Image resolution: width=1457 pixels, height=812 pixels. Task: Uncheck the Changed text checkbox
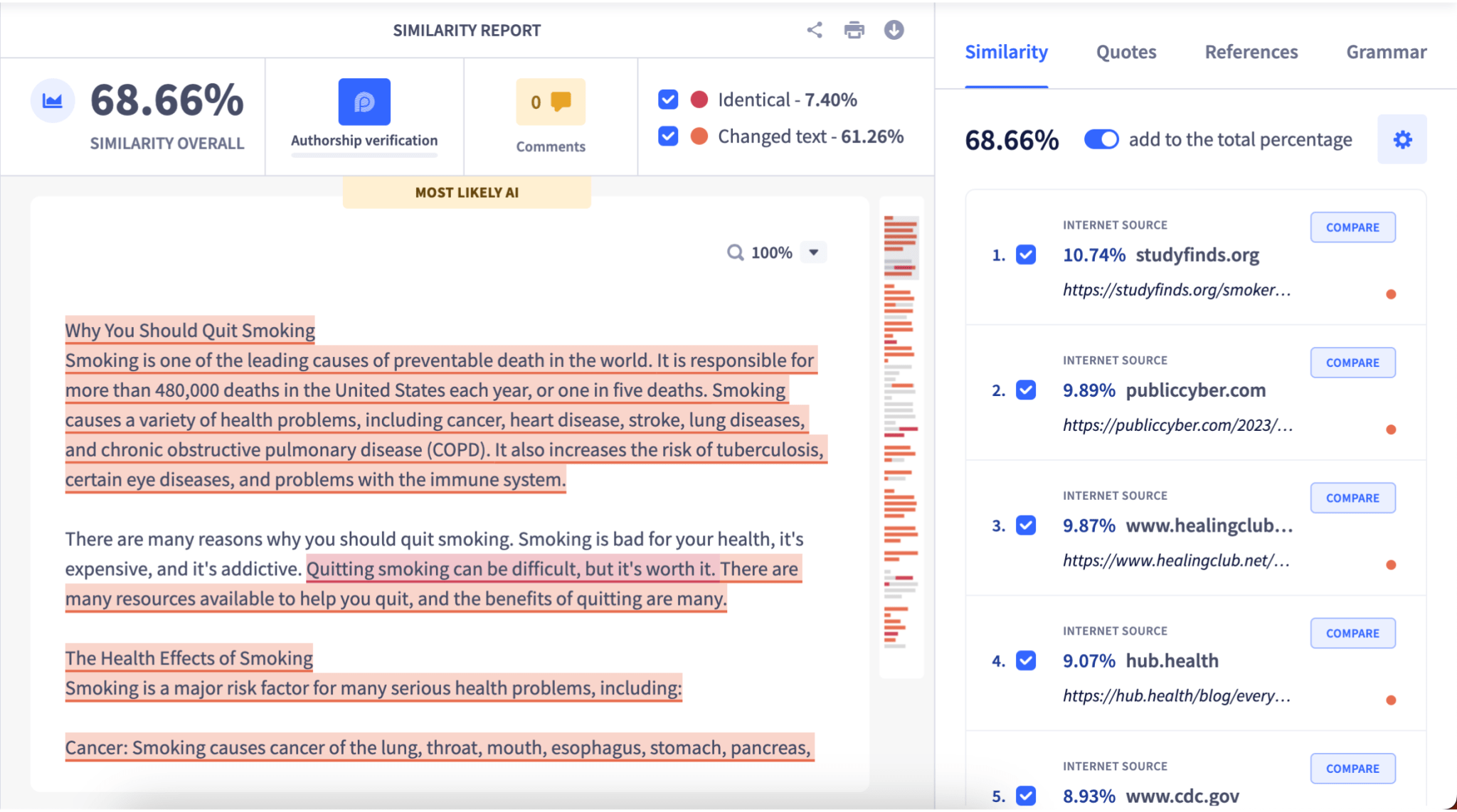(x=668, y=136)
